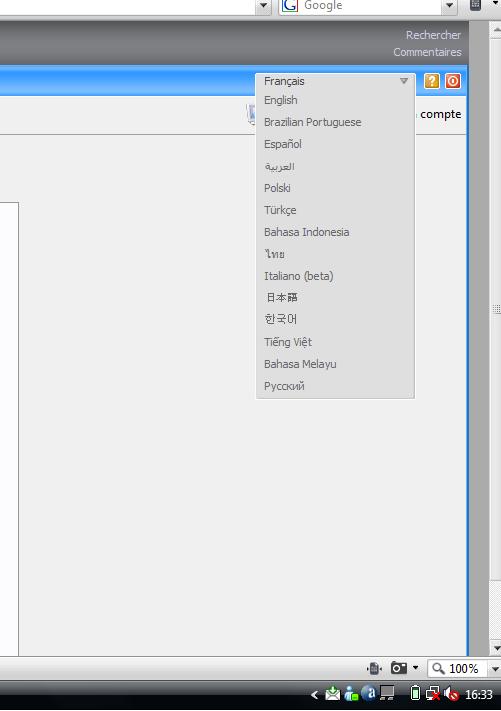The width and height of the screenshot is (501, 711).
Task: Click the disconnected network tray icon
Action: click(x=433, y=694)
